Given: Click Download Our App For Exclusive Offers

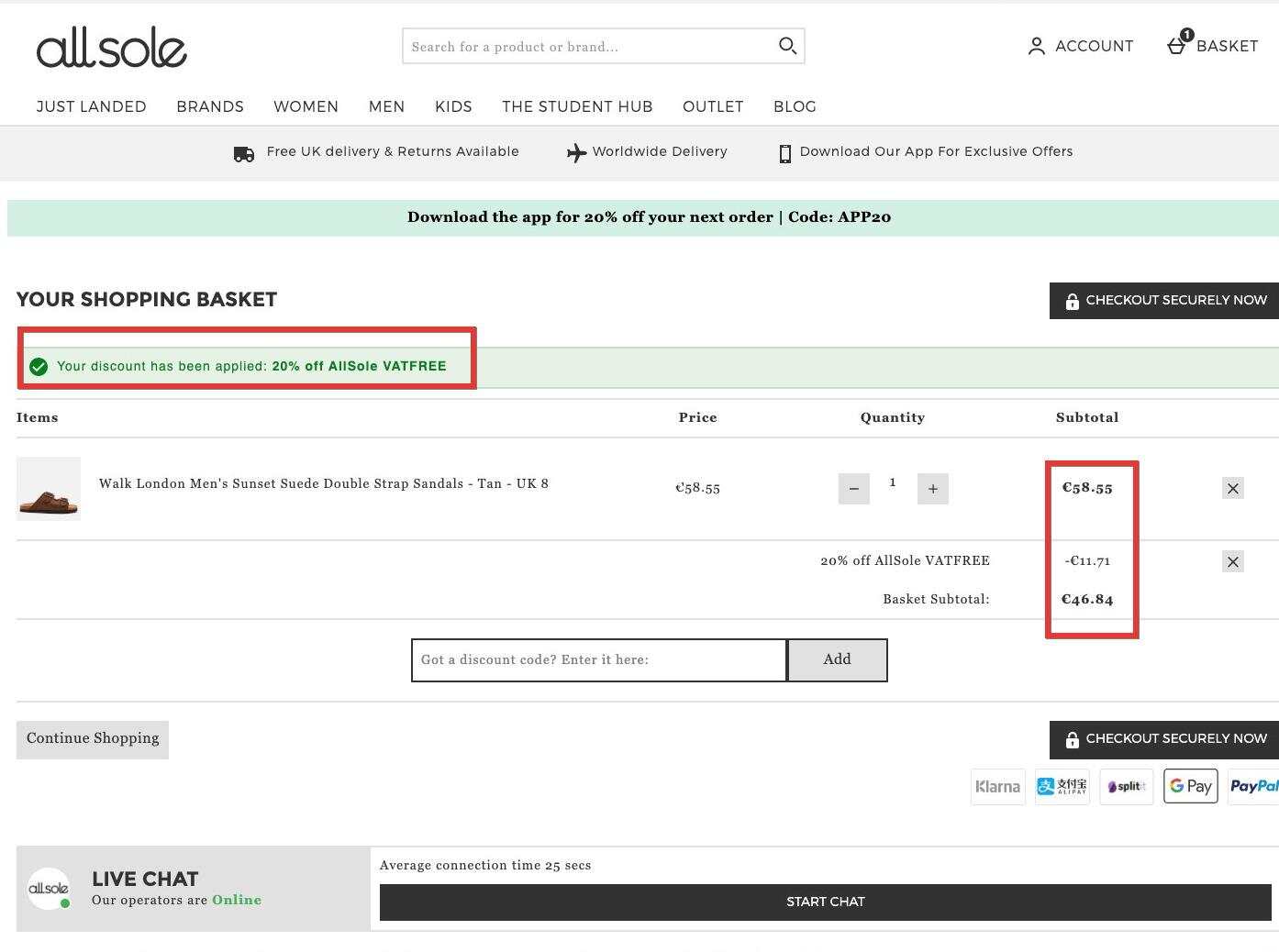Looking at the screenshot, I should (x=936, y=151).
